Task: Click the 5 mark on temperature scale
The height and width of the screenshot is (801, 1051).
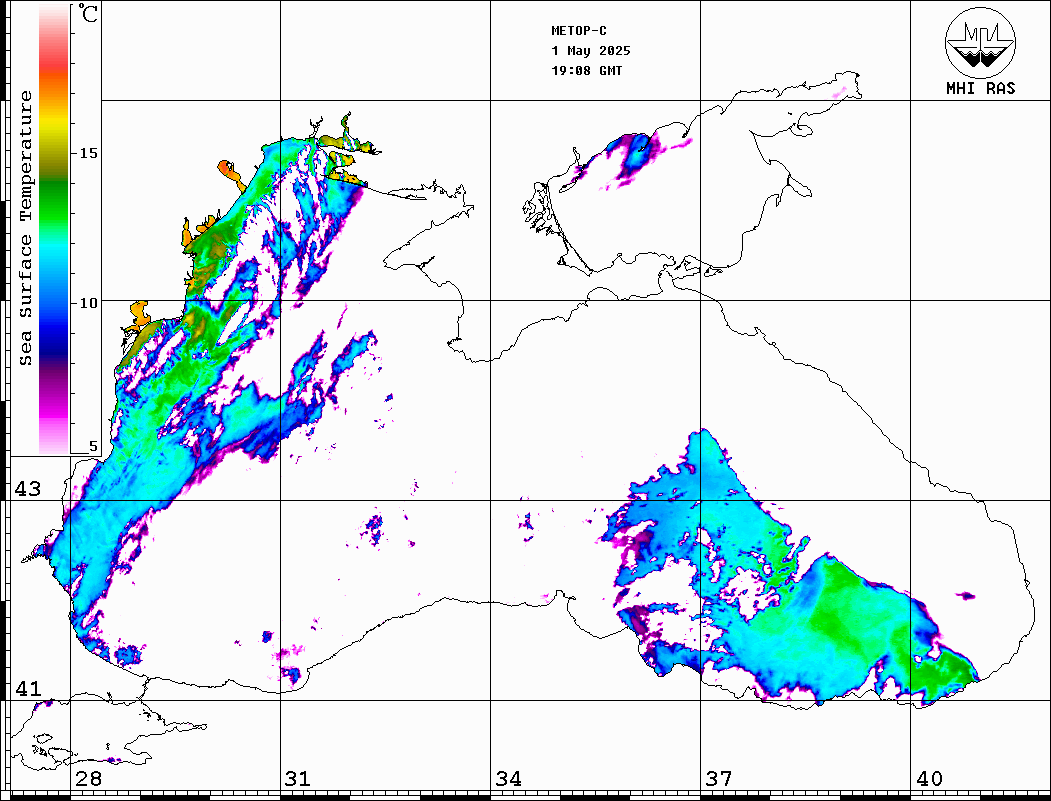Action: pyautogui.click(x=94, y=447)
